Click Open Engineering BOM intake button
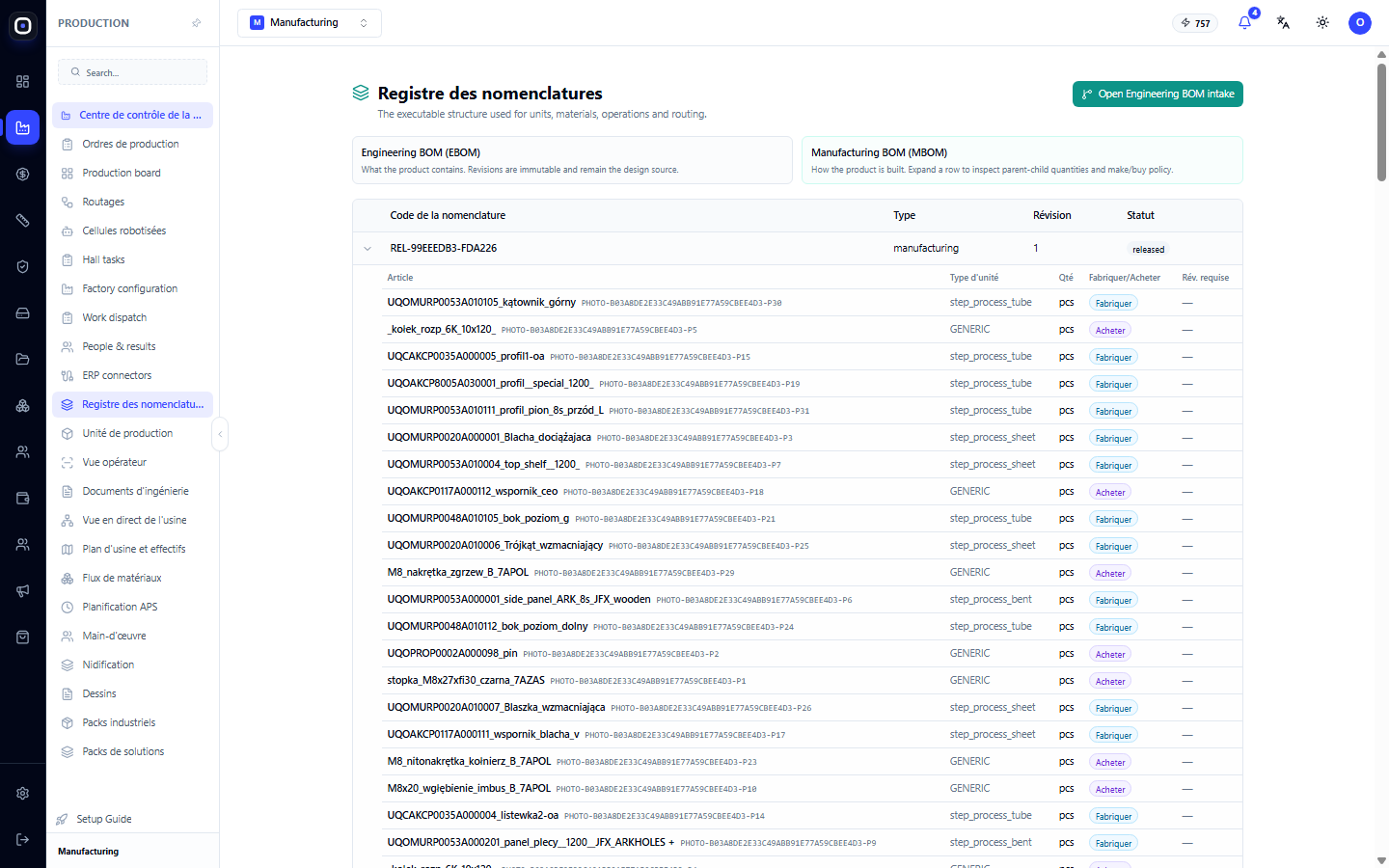 click(1157, 94)
